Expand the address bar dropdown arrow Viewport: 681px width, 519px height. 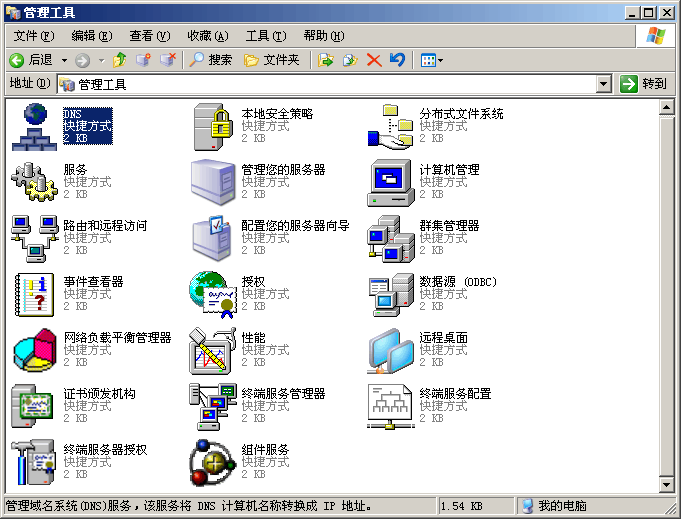point(603,84)
